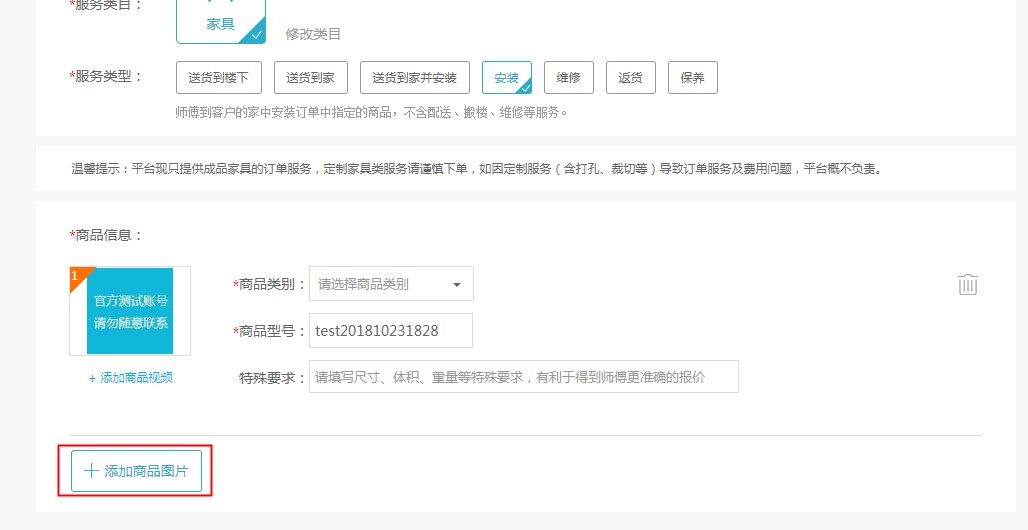Click the 温馨提示 notice text
The width and height of the screenshot is (1028, 530).
[x=477, y=169]
